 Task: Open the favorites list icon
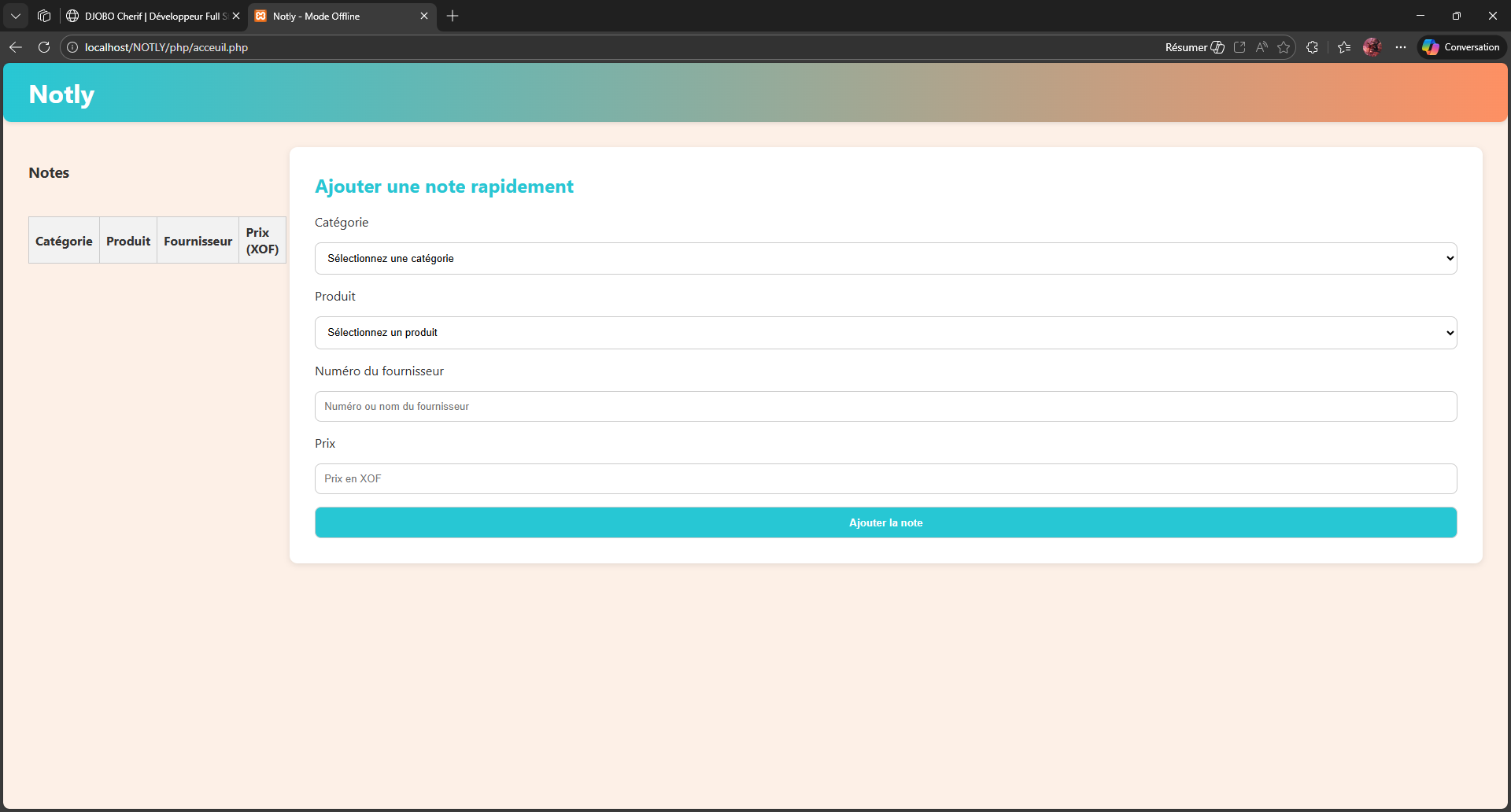1344,47
